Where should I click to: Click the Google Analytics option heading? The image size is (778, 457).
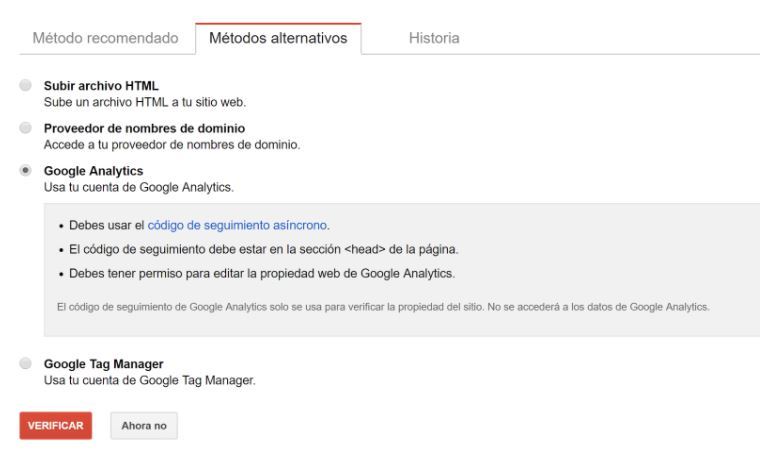click(x=93, y=171)
